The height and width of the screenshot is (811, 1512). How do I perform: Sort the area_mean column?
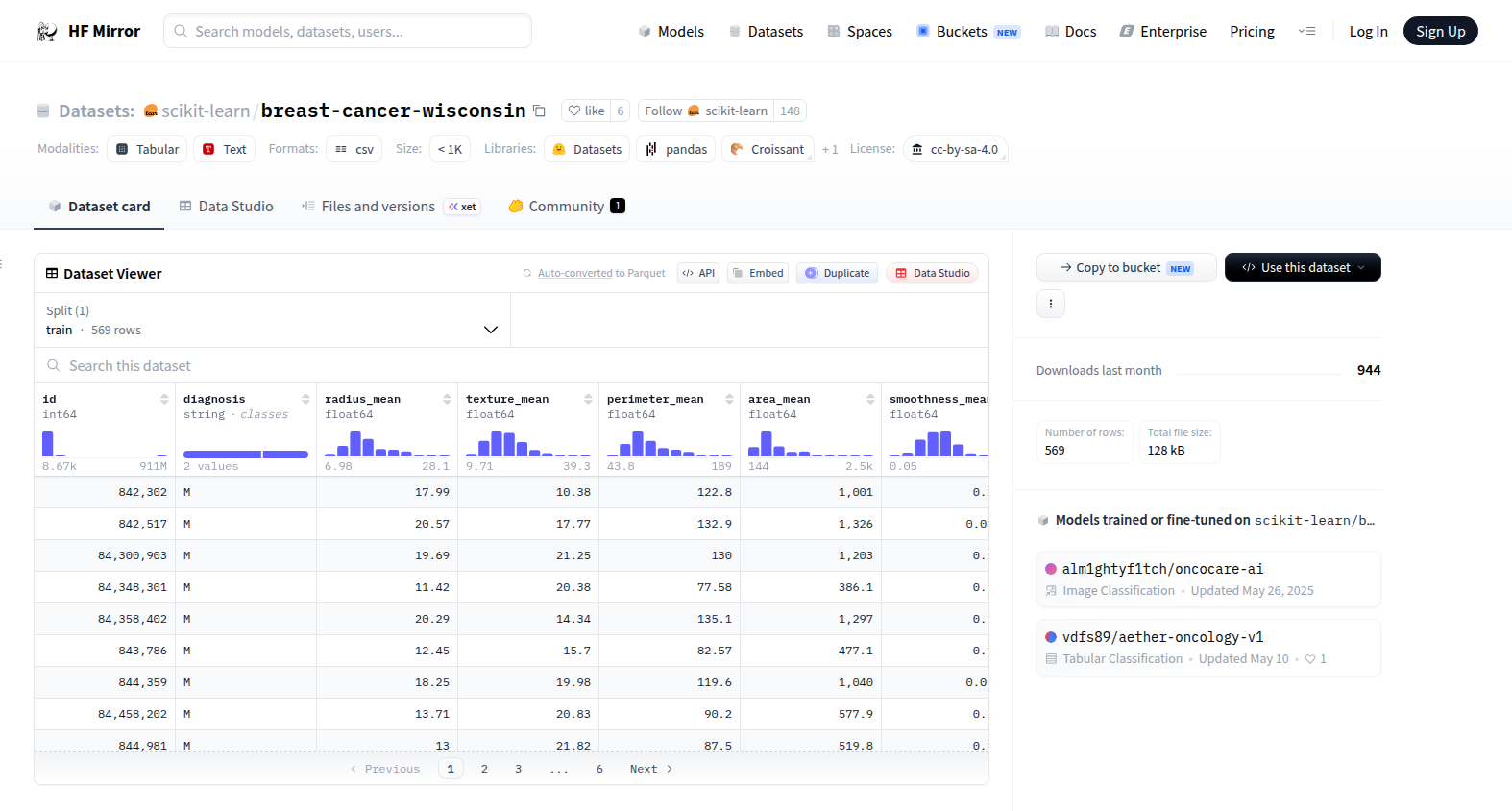[x=870, y=399]
